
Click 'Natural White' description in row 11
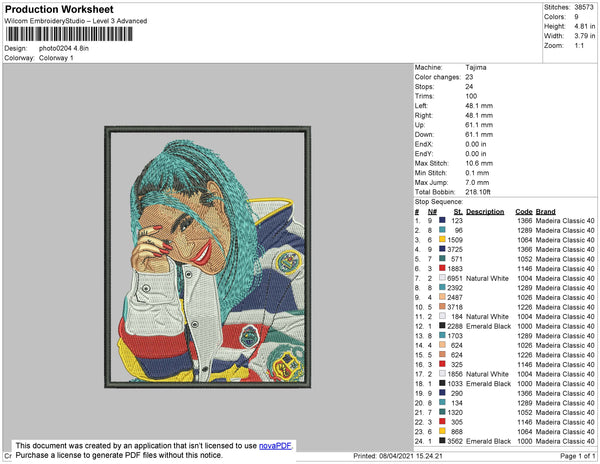[x=487, y=316]
